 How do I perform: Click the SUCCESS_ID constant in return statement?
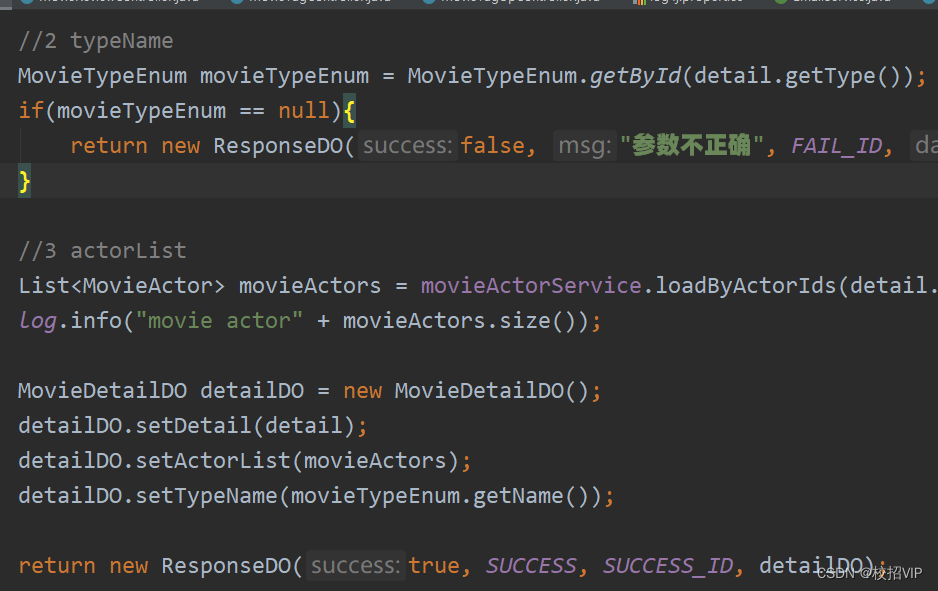coord(668,566)
